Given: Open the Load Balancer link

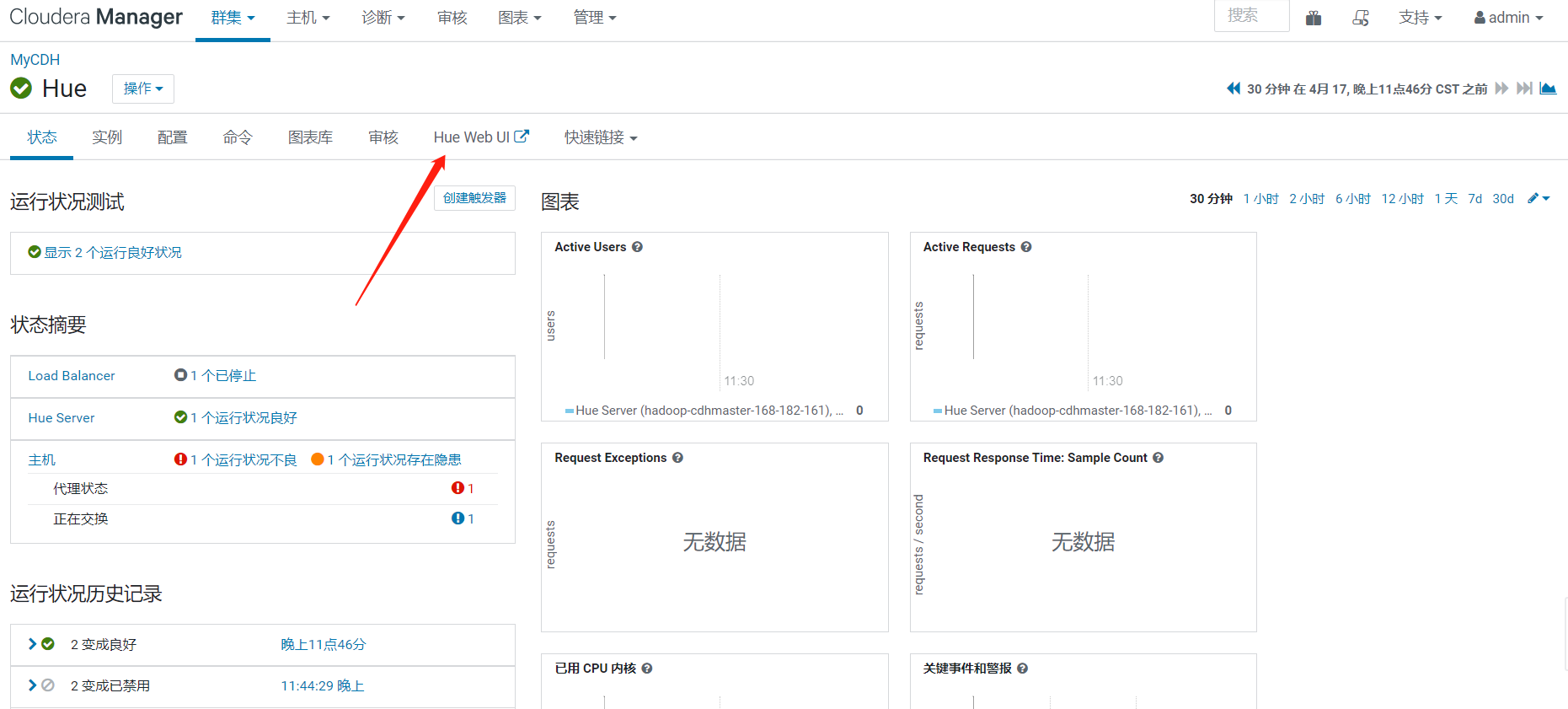Looking at the screenshot, I should pyautogui.click(x=72, y=375).
